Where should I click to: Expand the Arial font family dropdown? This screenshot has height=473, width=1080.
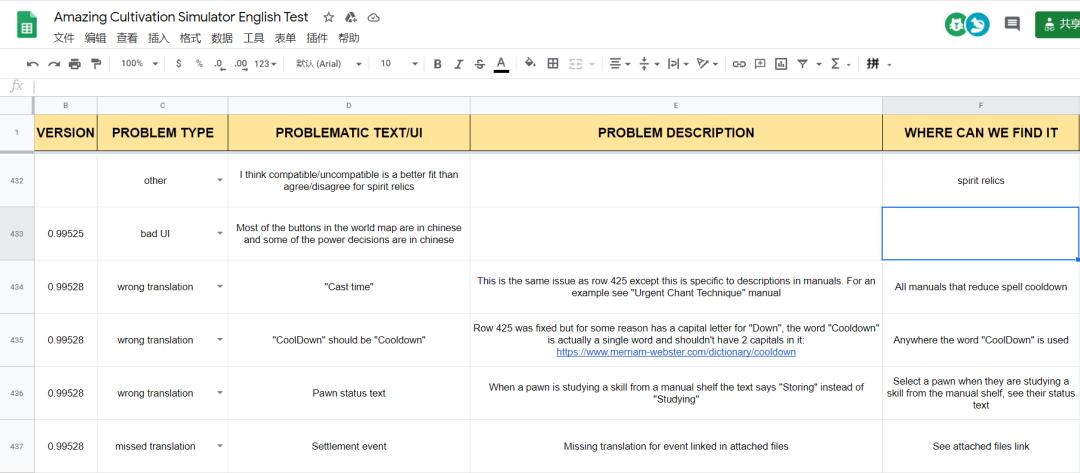coord(332,64)
